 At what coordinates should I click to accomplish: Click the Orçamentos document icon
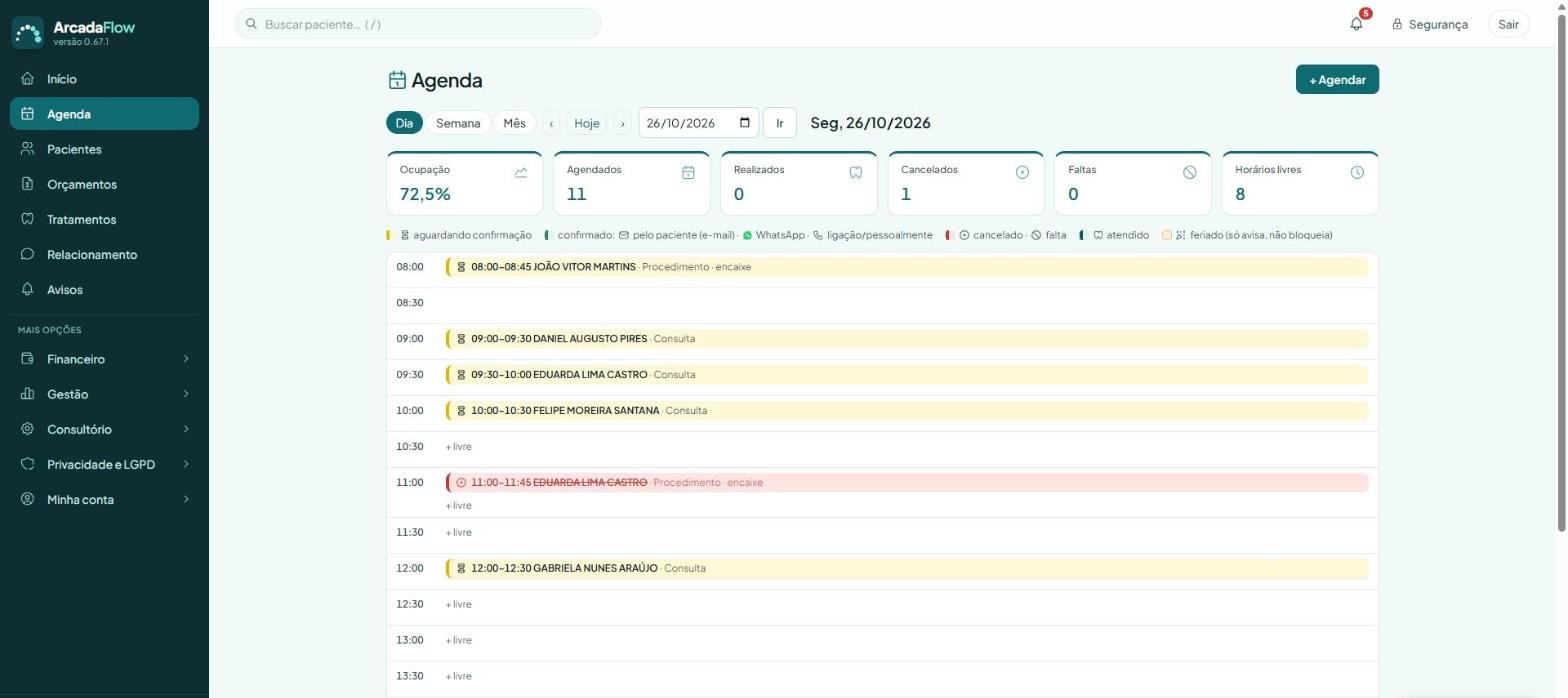pyautogui.click(x=28, y=183)
